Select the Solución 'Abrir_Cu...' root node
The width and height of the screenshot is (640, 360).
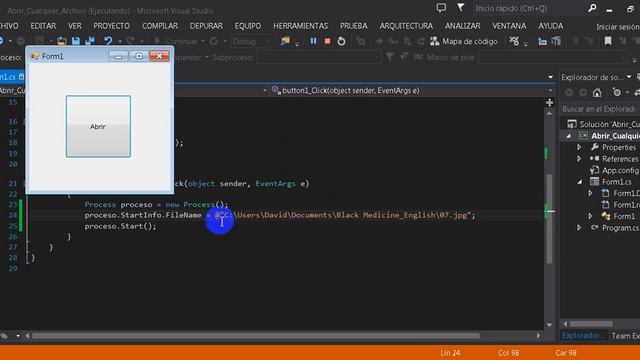tap(609, 124)
